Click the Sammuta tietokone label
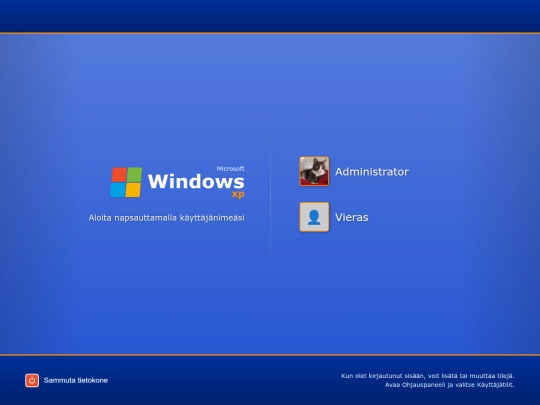 click(x=76, y=380)
